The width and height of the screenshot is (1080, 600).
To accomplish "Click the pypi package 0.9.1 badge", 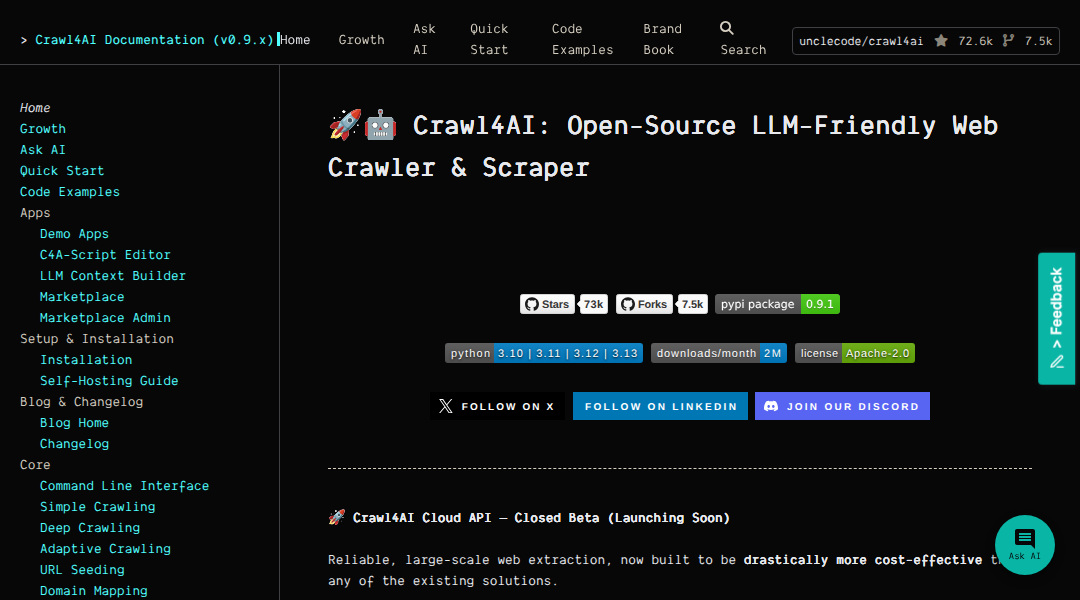I will tap(777, 304).
